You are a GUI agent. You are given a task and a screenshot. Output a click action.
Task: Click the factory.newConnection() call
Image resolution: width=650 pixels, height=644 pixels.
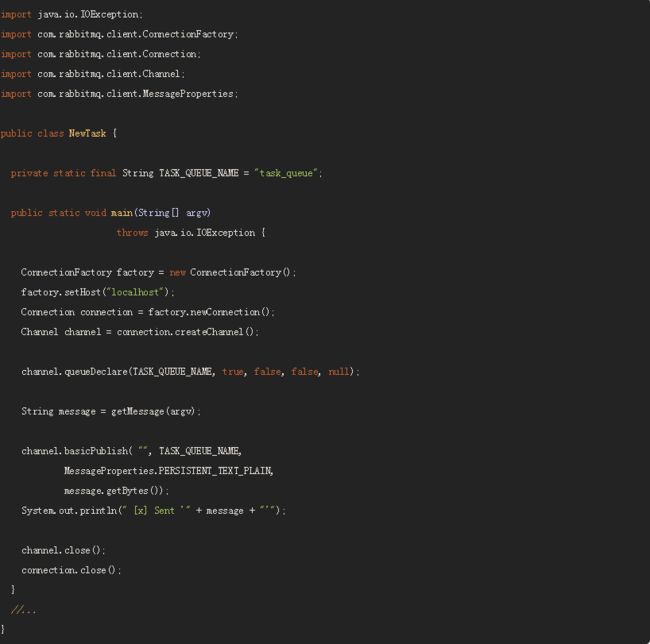tap(209, 312)
